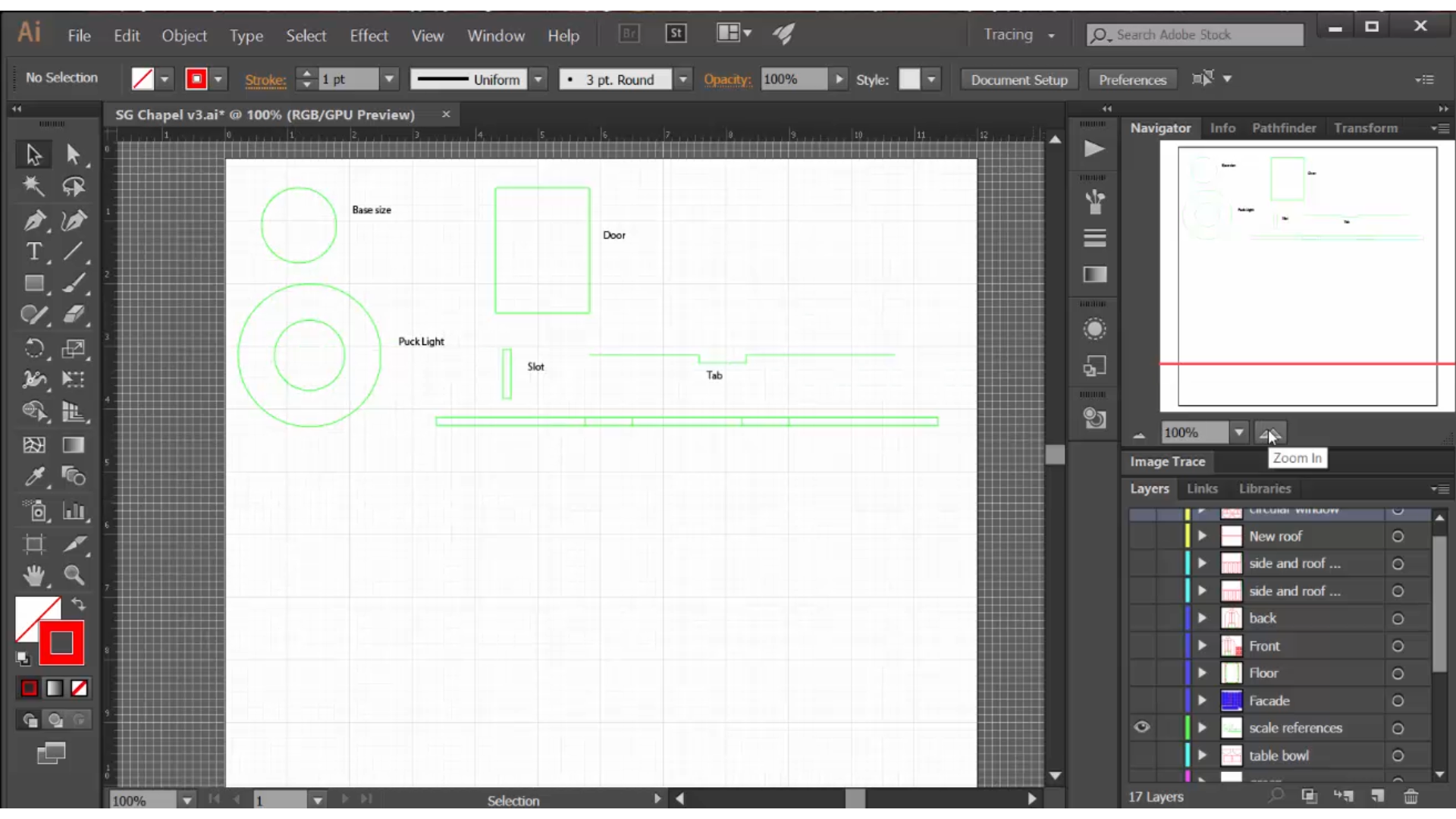
Task: Grab the Hand tool
Action: point(33,576)
